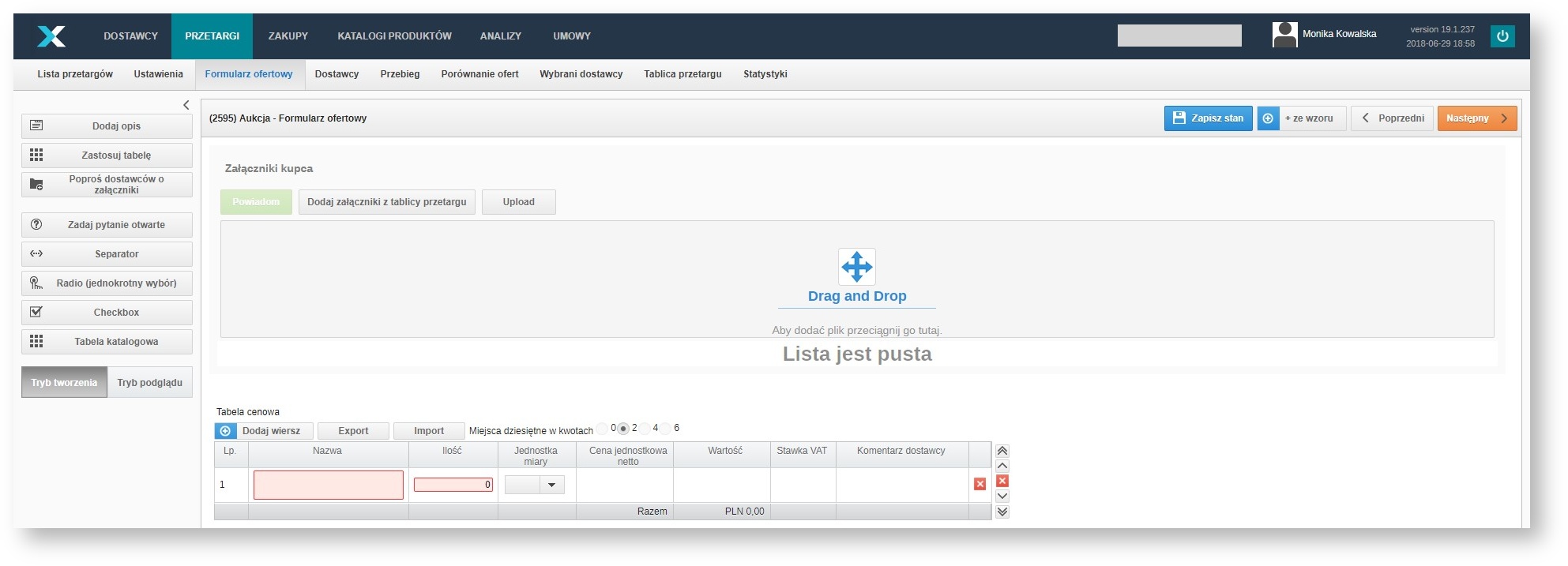
Task: Open the Jednostka miary dropdown
Action: [x=551, y=485]
